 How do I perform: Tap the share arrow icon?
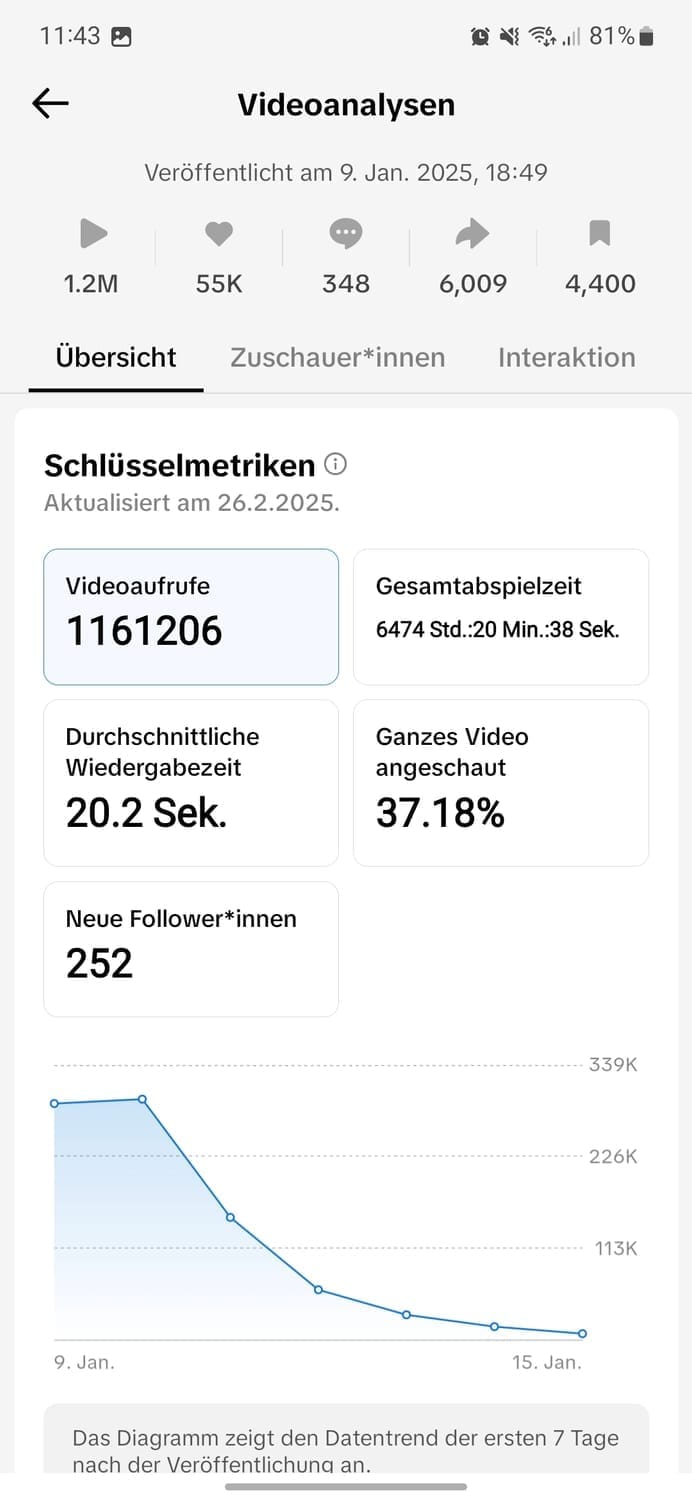click(x=472, y=234)
